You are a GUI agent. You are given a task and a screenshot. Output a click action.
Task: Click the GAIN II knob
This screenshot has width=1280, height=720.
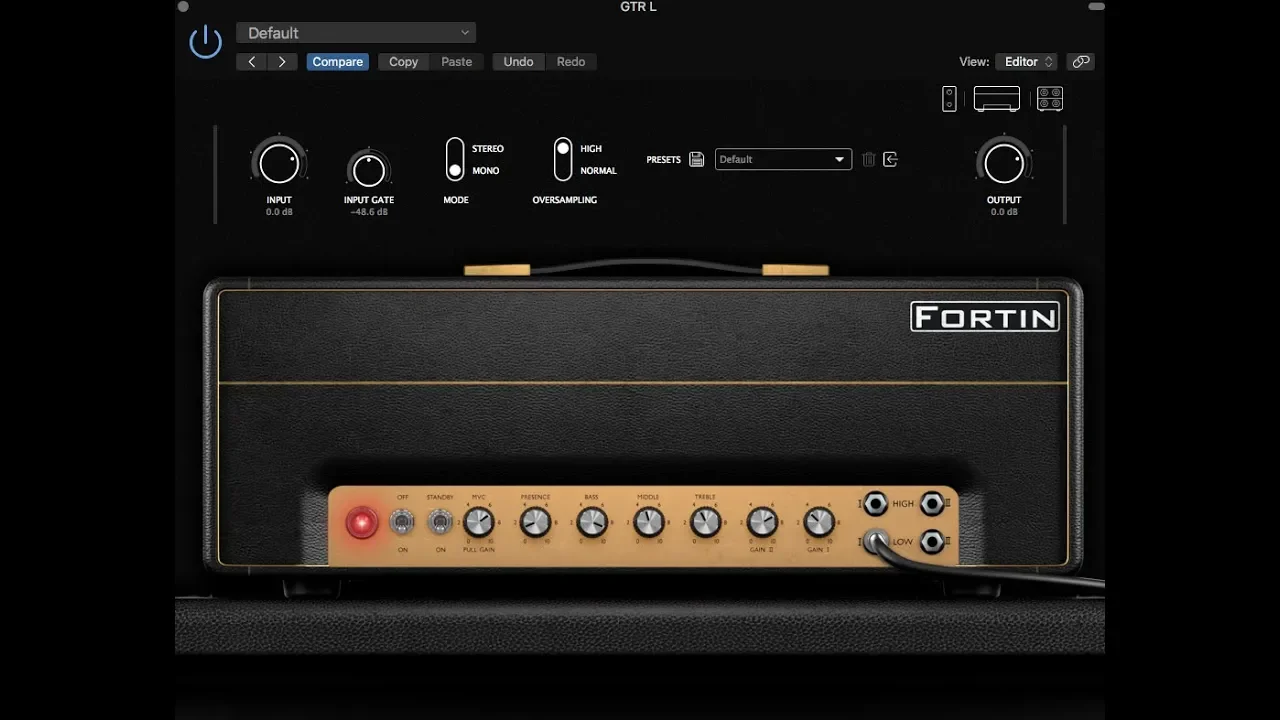pyautogui.click(x=762, y=522)
